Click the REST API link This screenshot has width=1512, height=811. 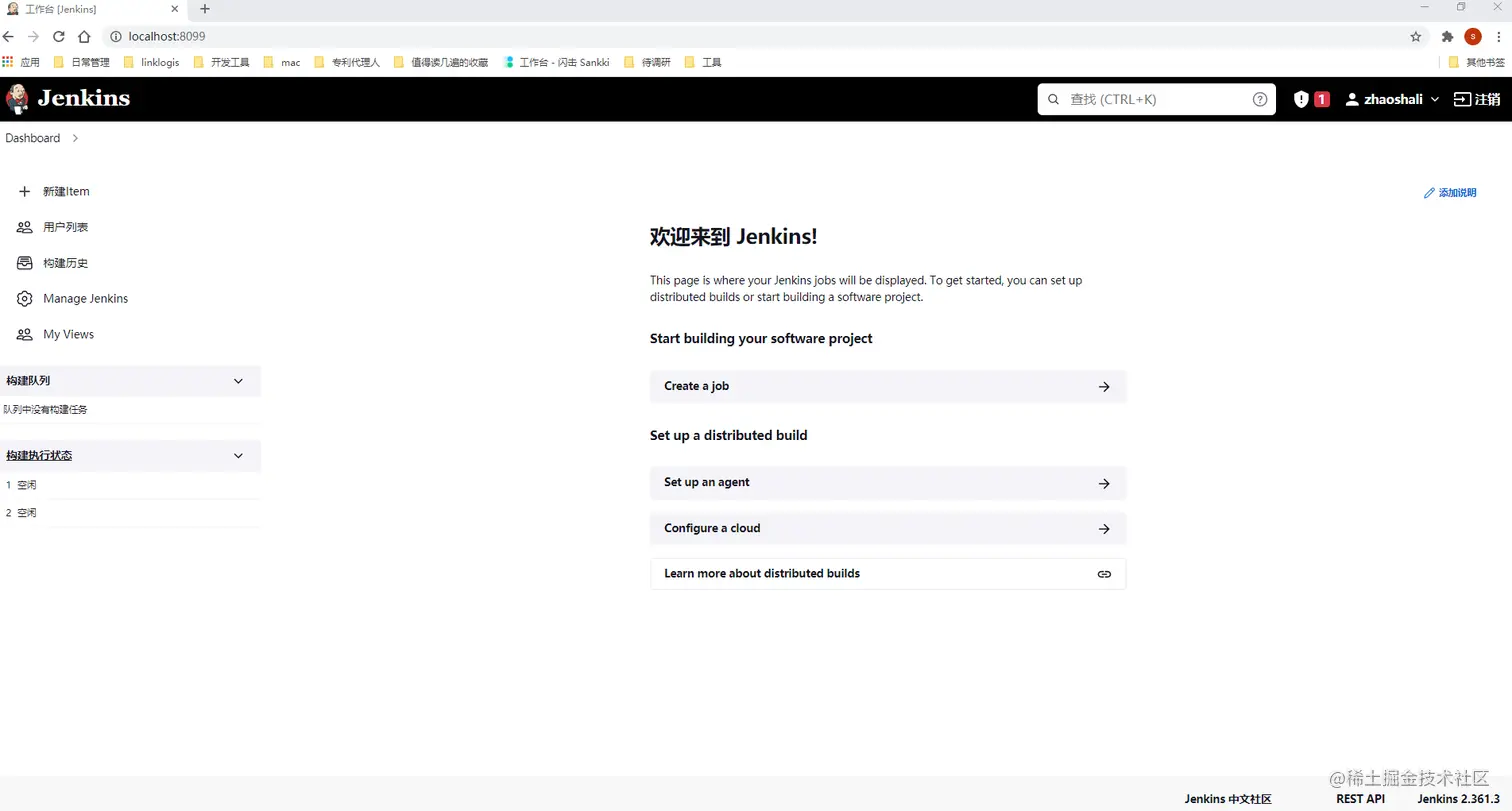(1360, 799)
